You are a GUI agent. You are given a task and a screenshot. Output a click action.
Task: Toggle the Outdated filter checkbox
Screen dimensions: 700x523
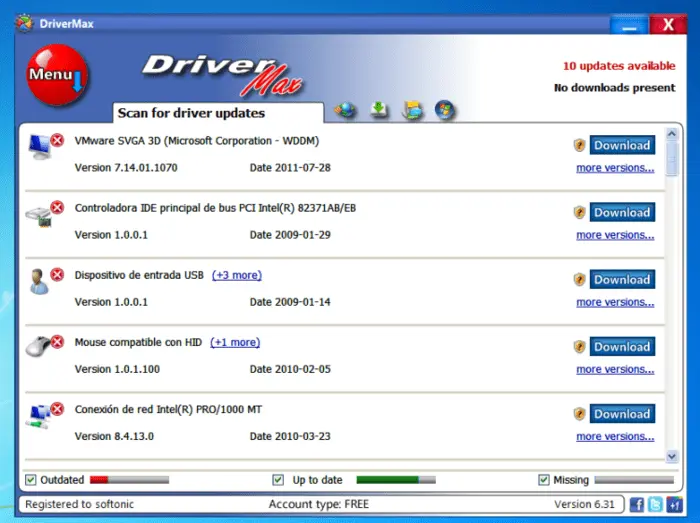(x=30, y=480)
